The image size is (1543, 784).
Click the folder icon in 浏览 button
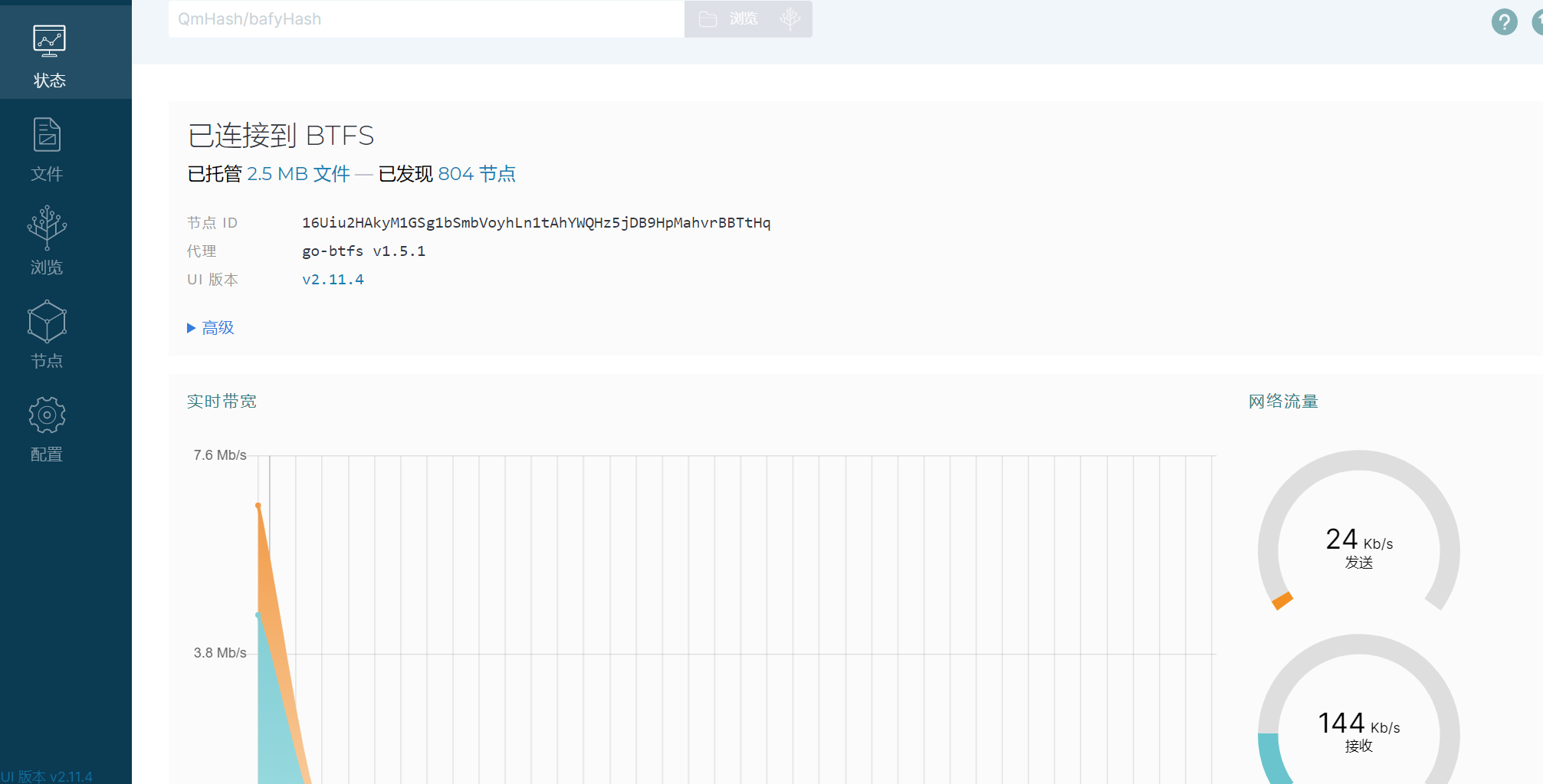pos(707,19)
